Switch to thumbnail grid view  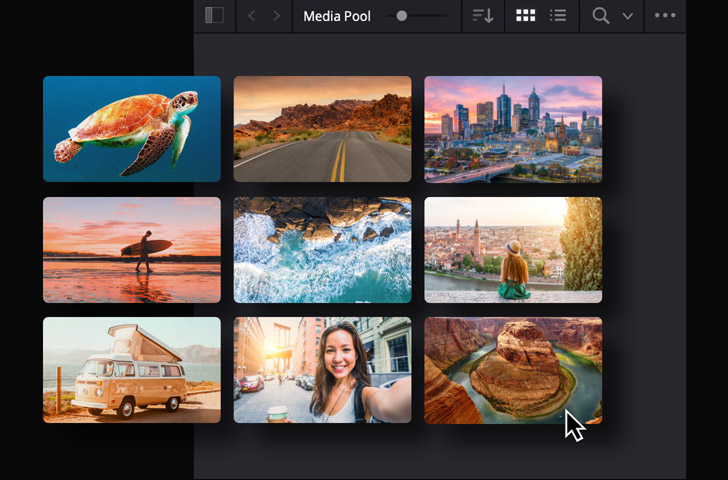tap(526, 16)
